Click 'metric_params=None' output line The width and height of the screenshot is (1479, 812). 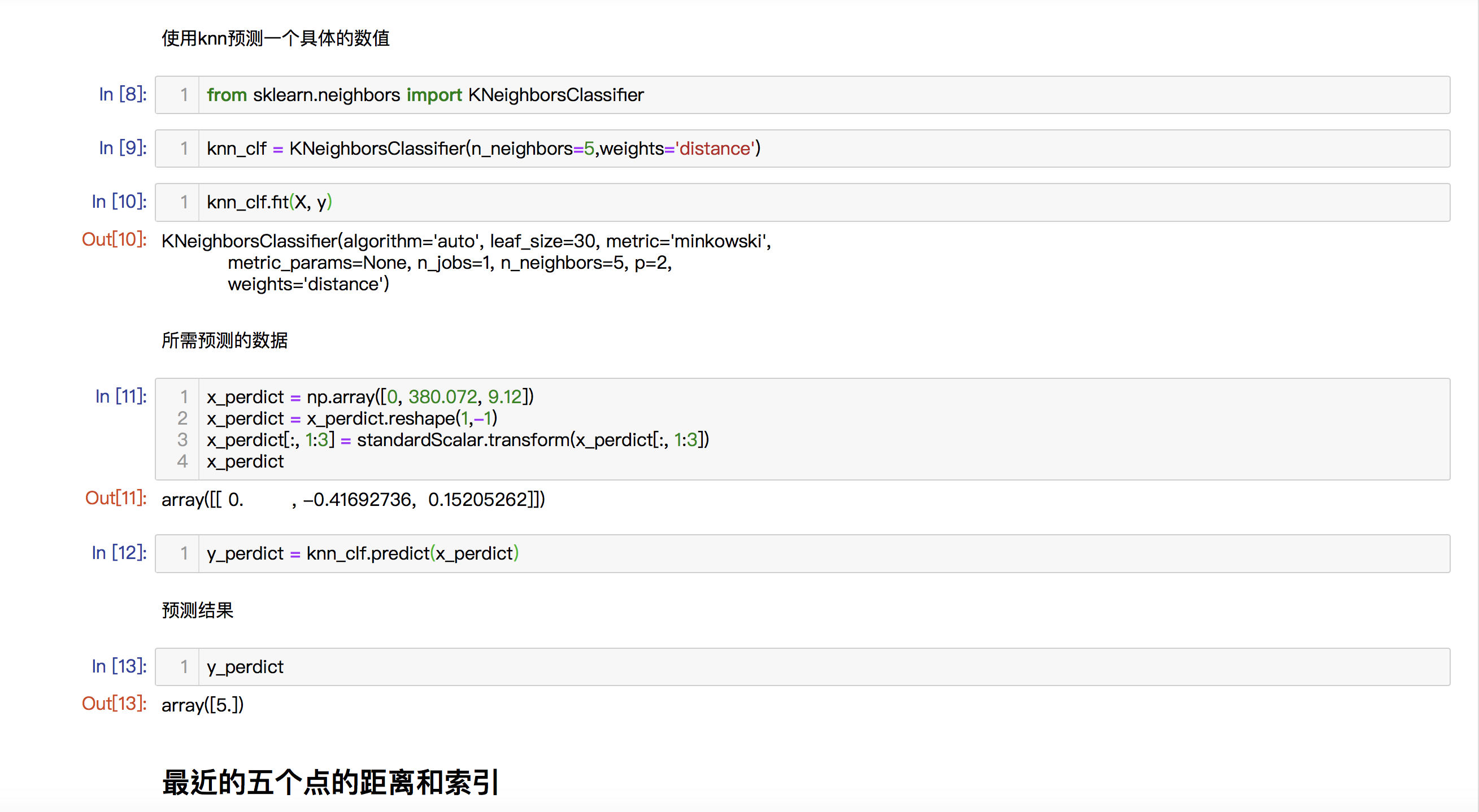[450, 263]
